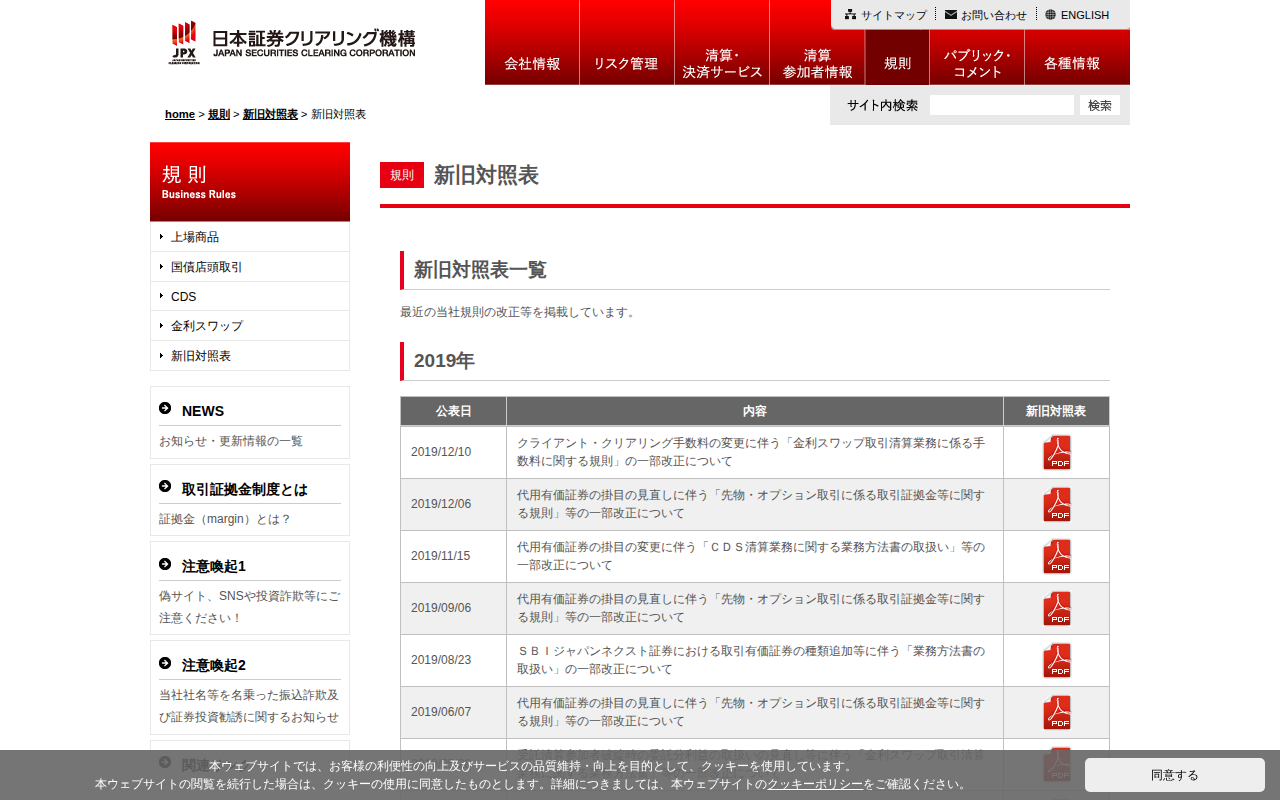Focus the サイト内検索 text field
The width and height of the screenshot is (1280, 800).
(x=1001, y=105)
